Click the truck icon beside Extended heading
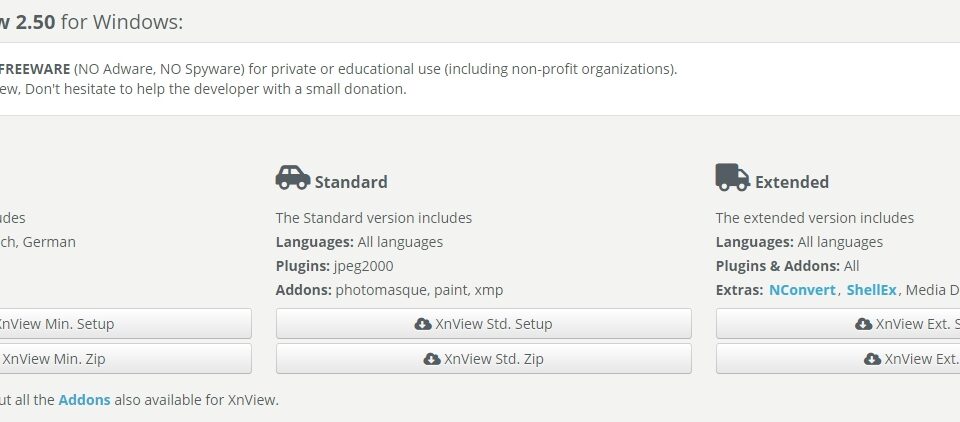This screenshot has height=422, width=960. pyautogui.click(x=732, y=178)
